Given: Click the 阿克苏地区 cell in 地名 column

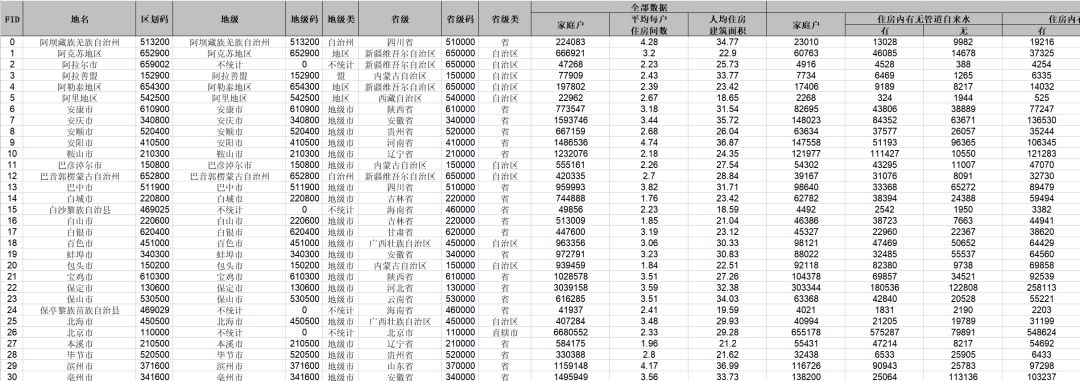Looking at the screenshot, I should (x=80, y=53).
